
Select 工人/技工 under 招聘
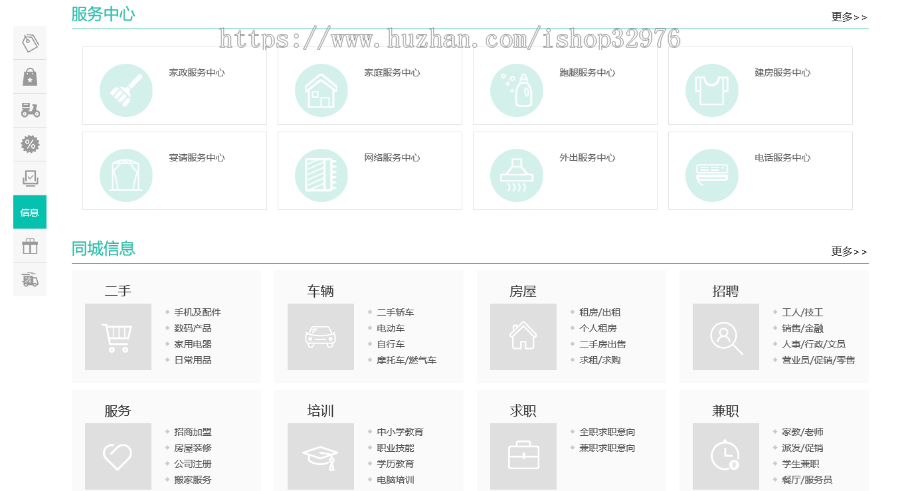pyautogui.click(x=802, y=312)
